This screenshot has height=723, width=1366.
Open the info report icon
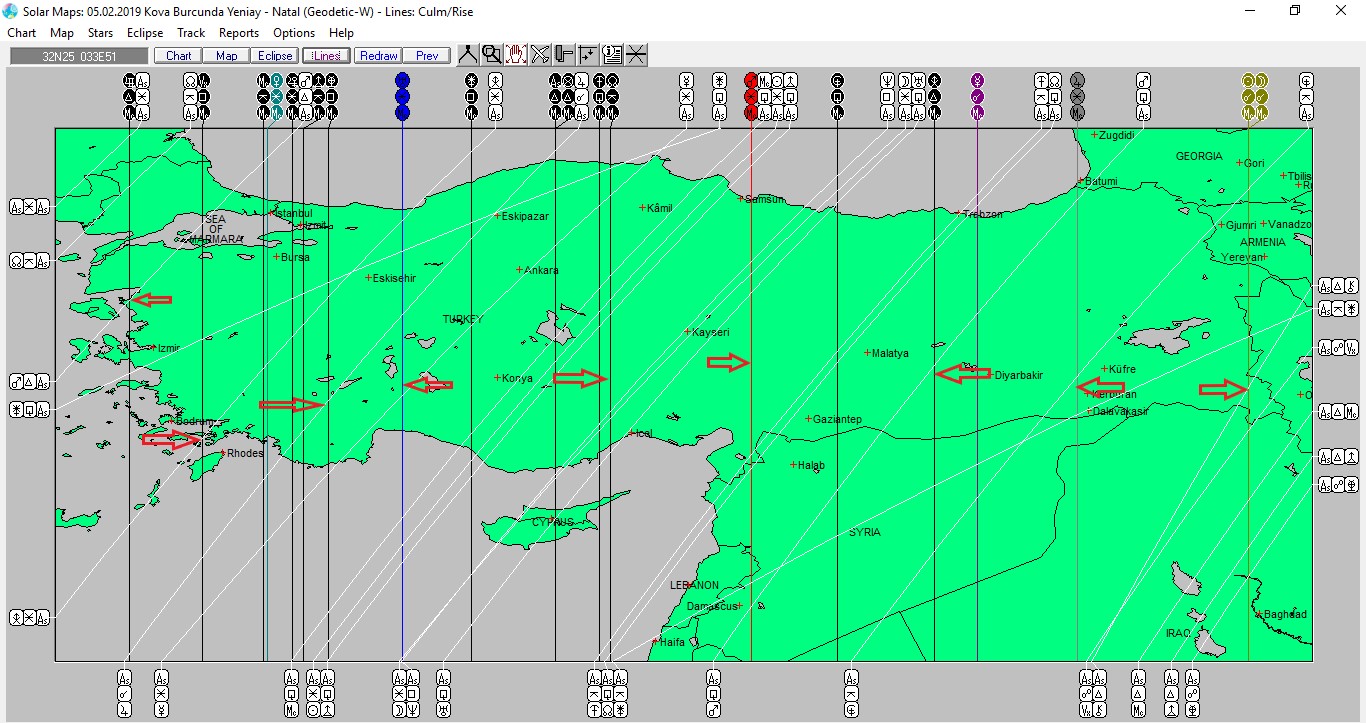click(x=612, y=55)
